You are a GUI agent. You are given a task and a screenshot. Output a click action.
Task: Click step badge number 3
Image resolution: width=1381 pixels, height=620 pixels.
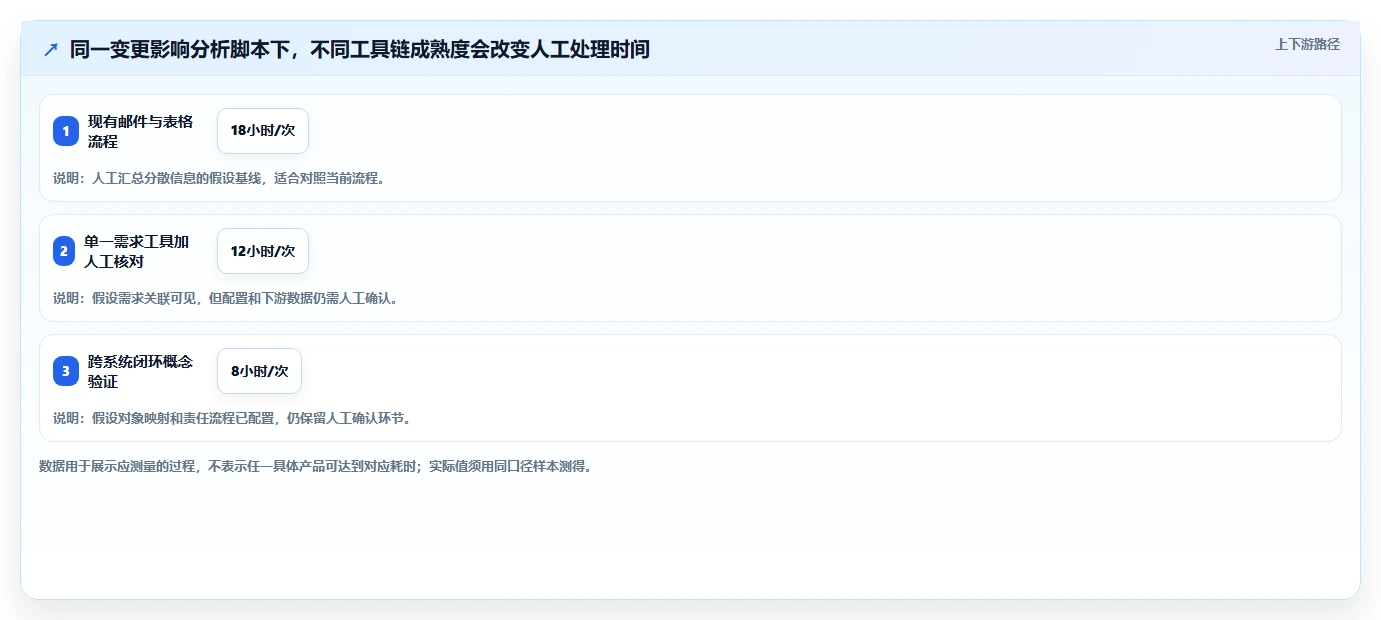(66, 371)
